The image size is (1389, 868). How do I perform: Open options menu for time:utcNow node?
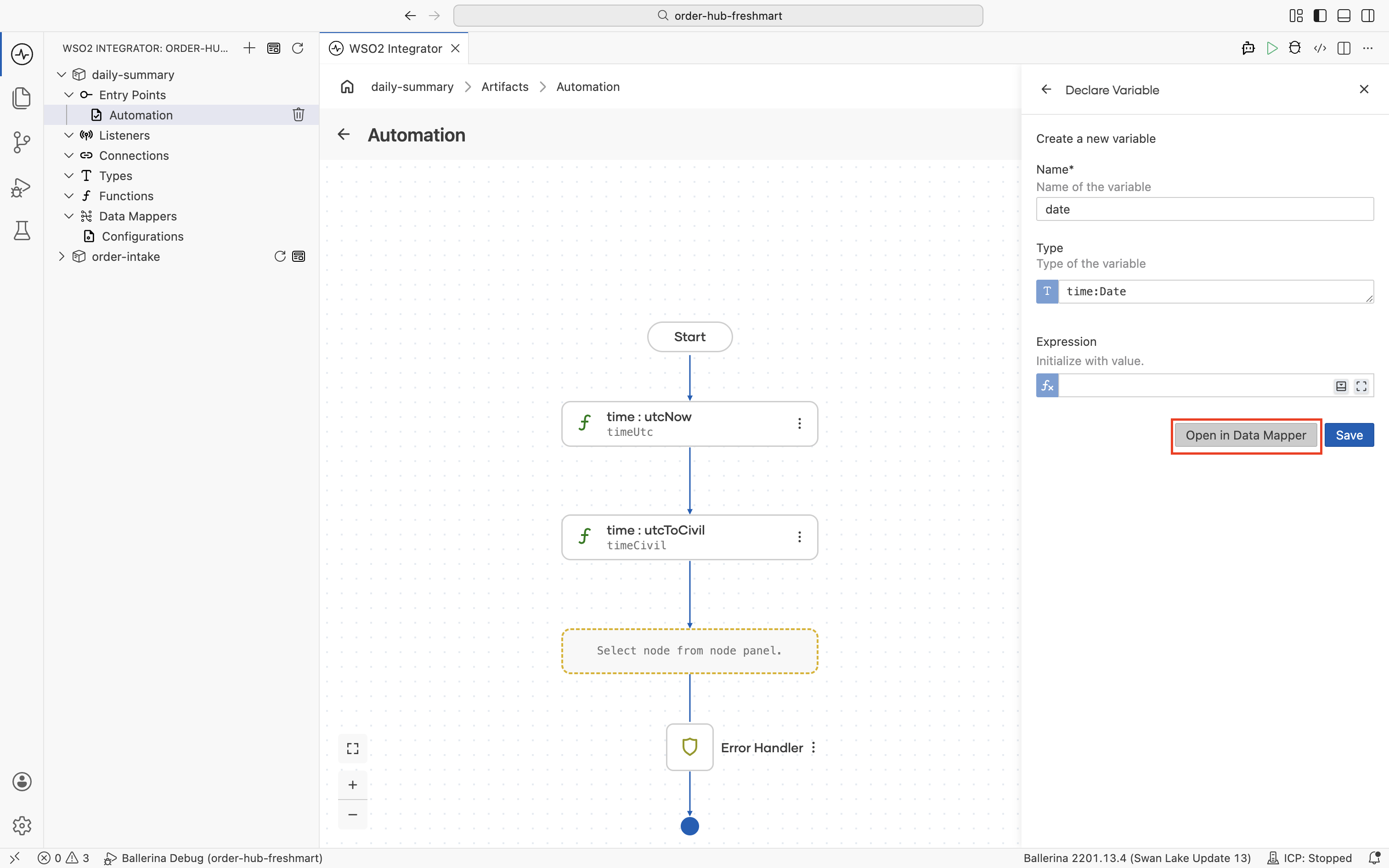[800, 423]
